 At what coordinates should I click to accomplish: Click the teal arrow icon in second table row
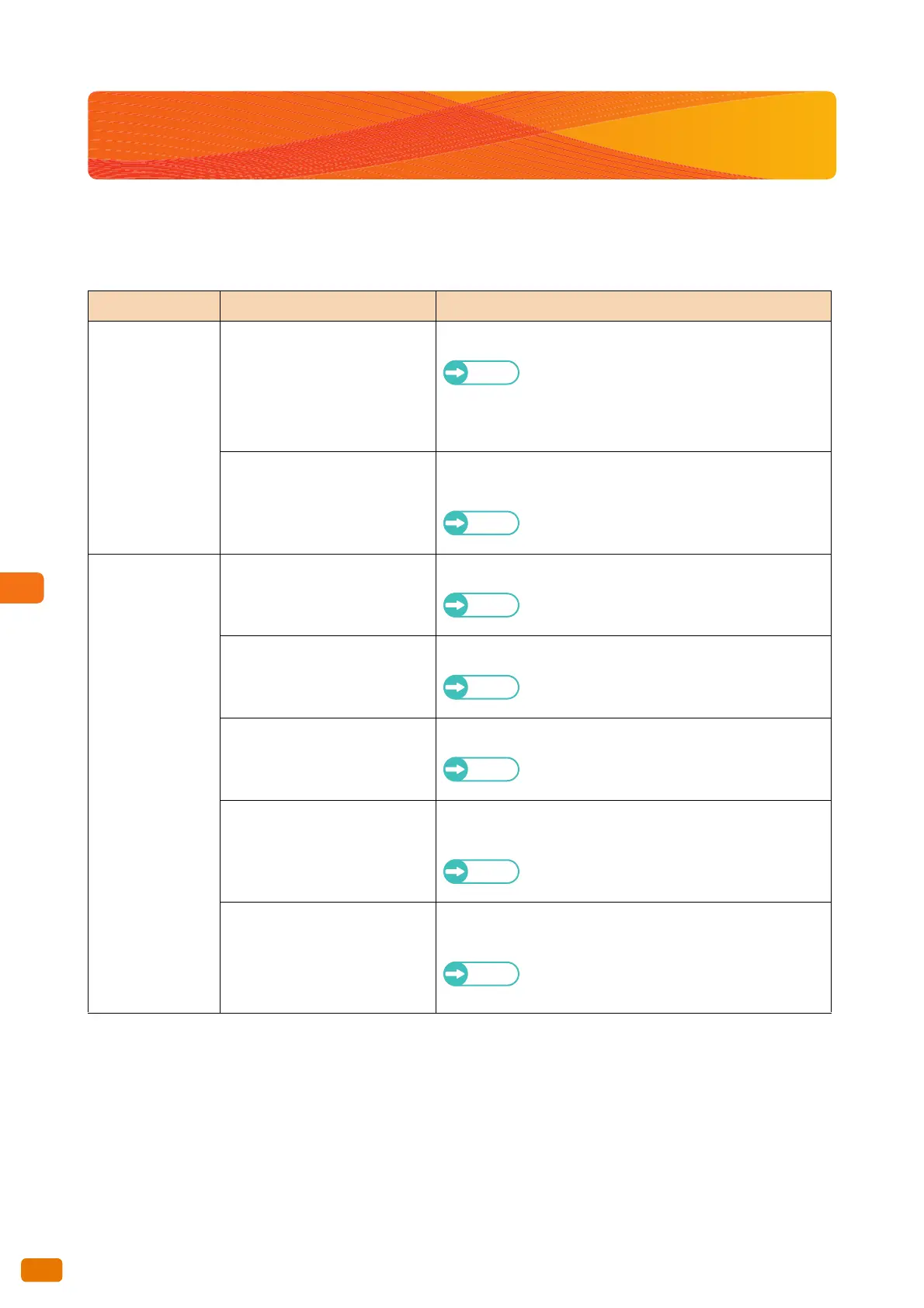click(x=456, y=524)
